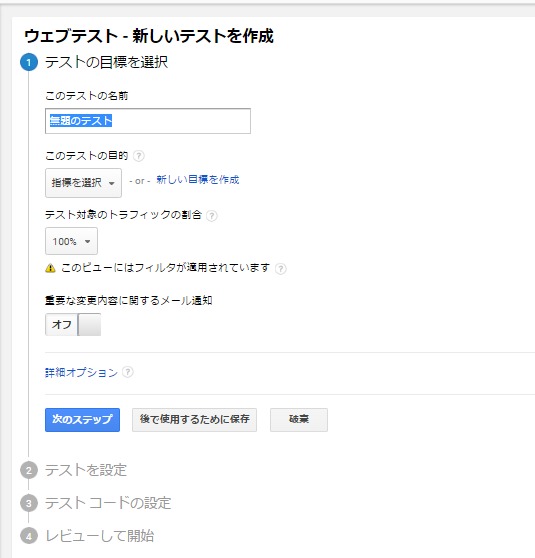Click the step 2 grey circle icon

click(29, 470)
